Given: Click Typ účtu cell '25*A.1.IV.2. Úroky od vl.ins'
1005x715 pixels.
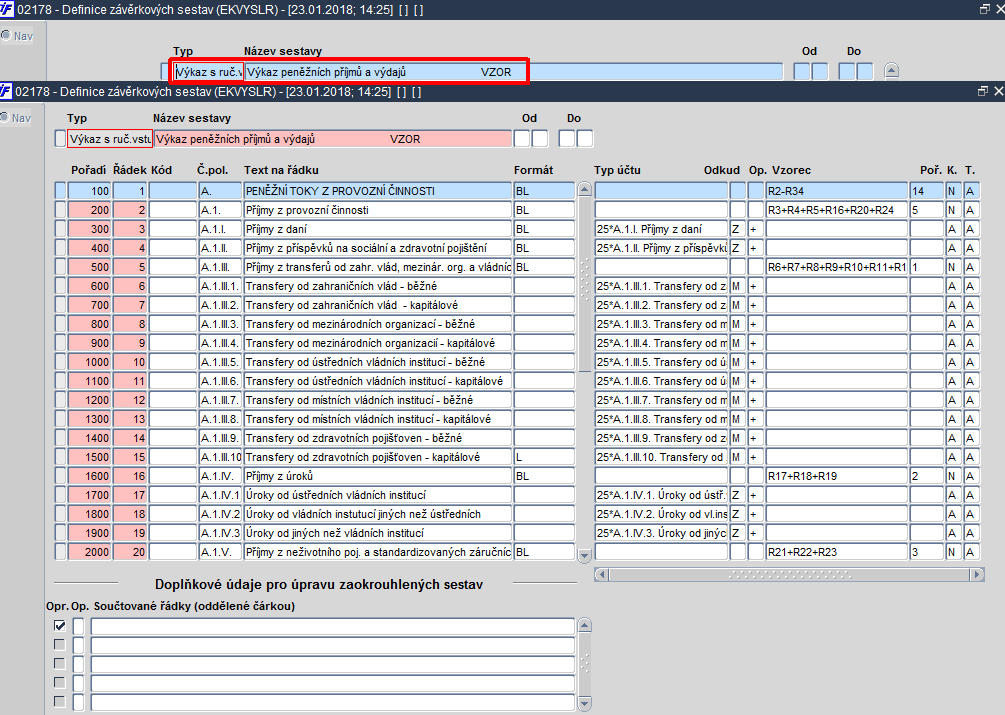Looking at the screenshot, I should point(661,514).
